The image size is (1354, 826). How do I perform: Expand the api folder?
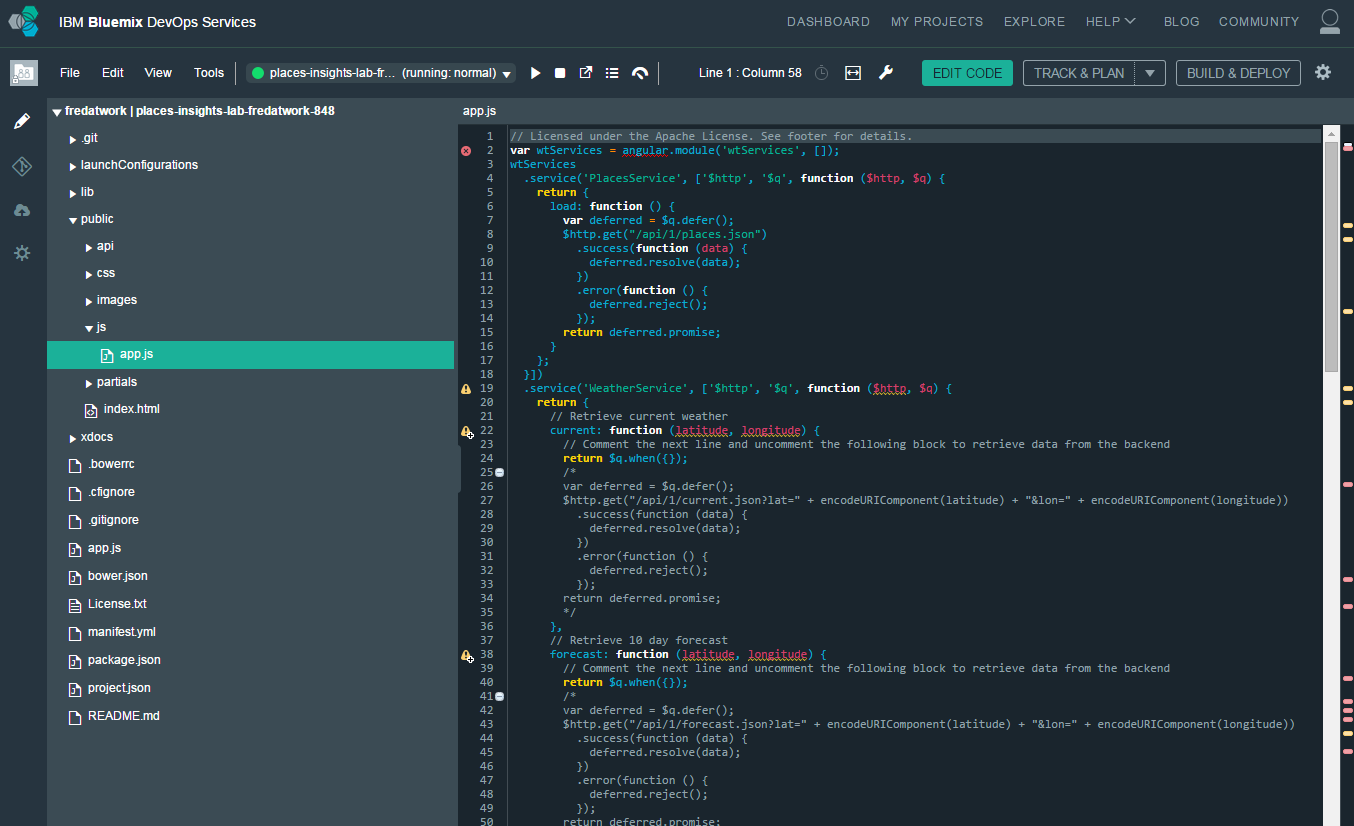click(89, 247)
